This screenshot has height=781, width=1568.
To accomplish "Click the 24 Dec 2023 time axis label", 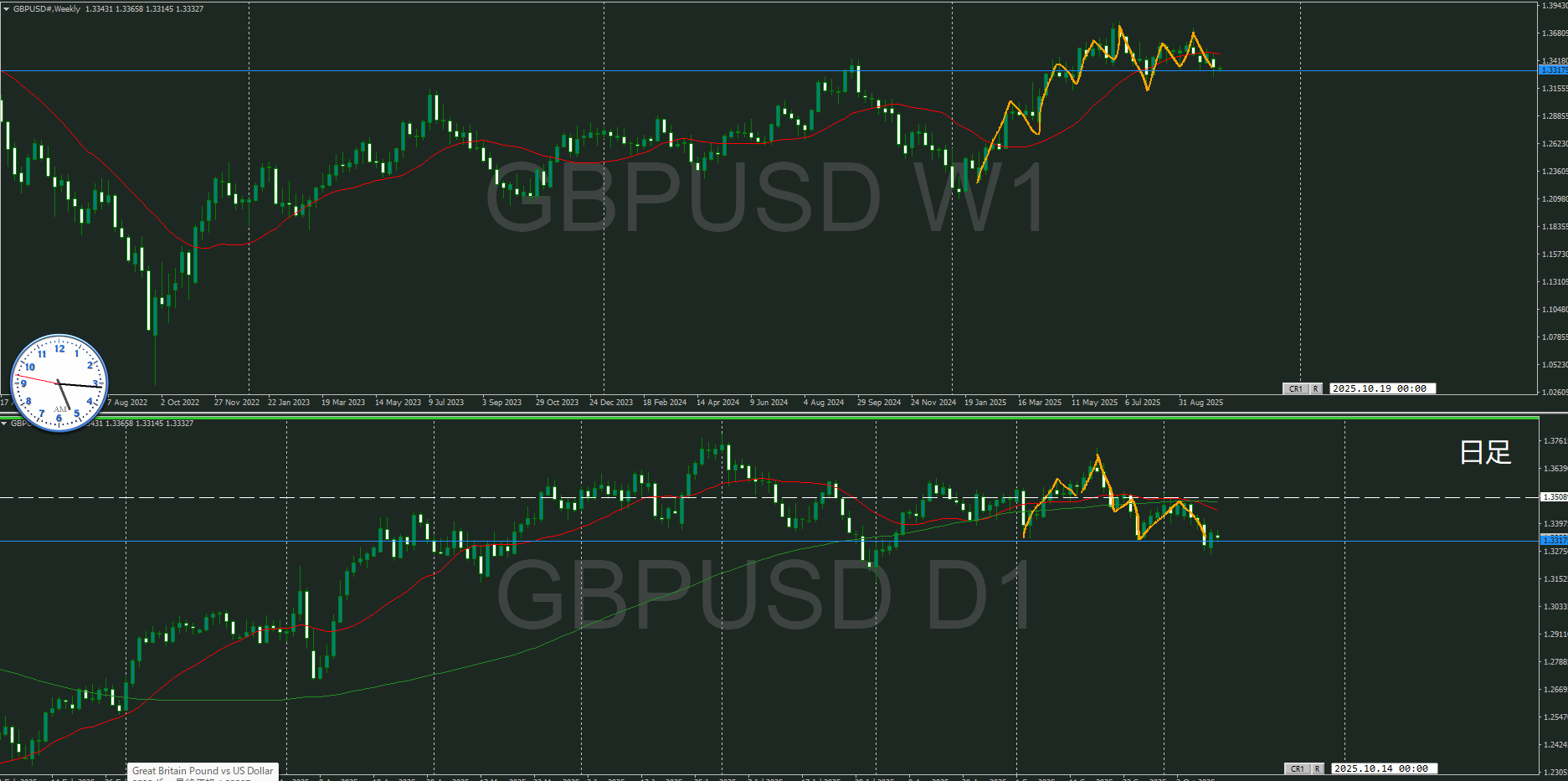I will [611, 403].
